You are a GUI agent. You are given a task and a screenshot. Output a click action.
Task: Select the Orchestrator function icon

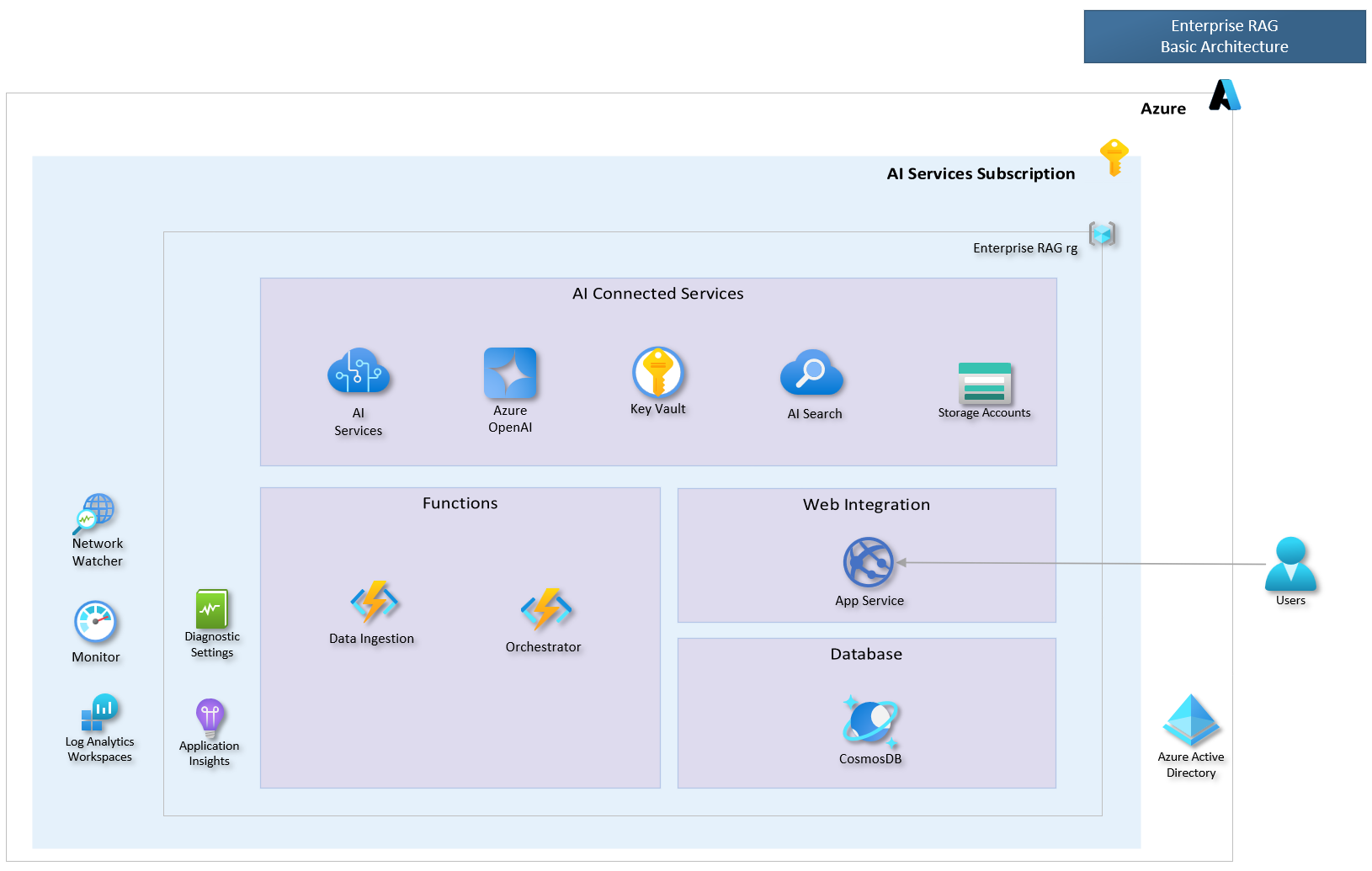[x=545, y=609]
